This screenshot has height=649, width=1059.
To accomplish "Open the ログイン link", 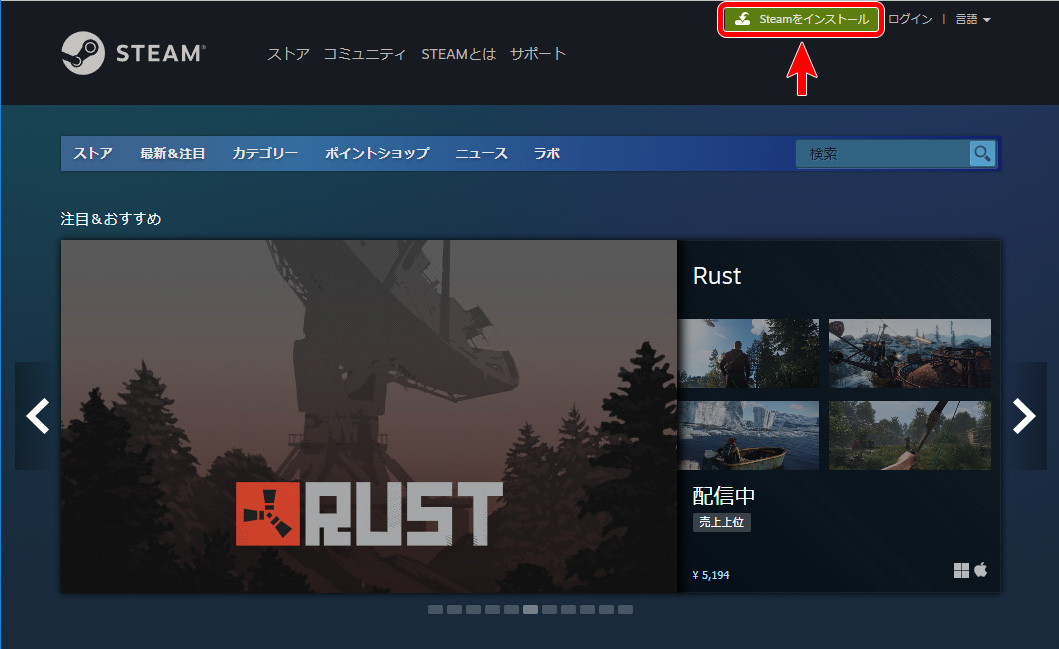I will [910, 19].
